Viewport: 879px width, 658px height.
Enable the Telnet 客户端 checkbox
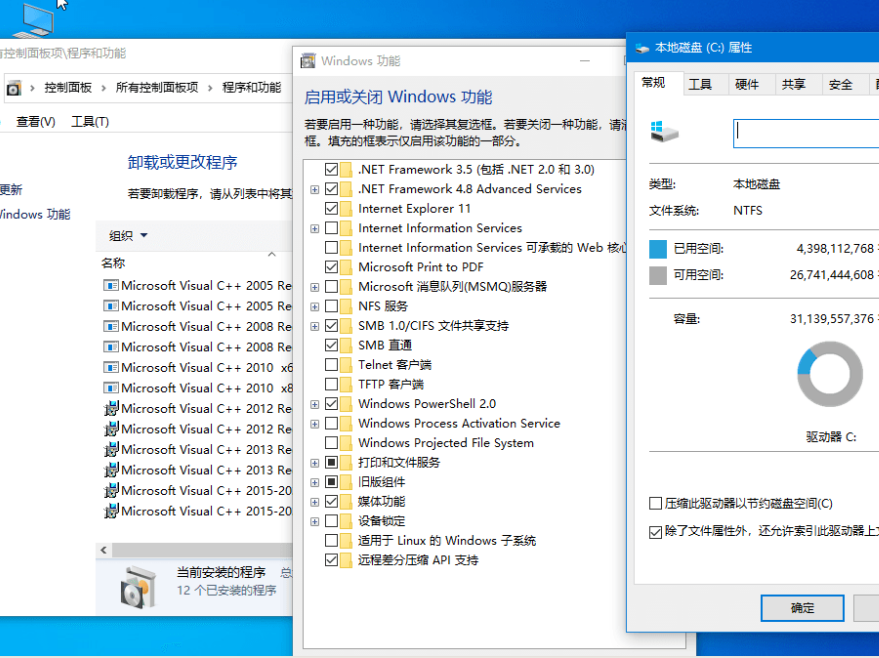331,365
